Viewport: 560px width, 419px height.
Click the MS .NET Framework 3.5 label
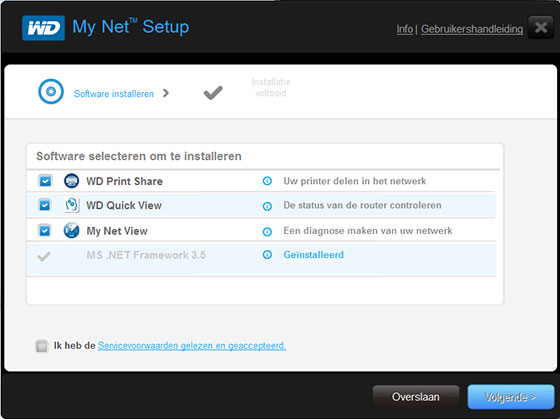[x=146, y=255]
